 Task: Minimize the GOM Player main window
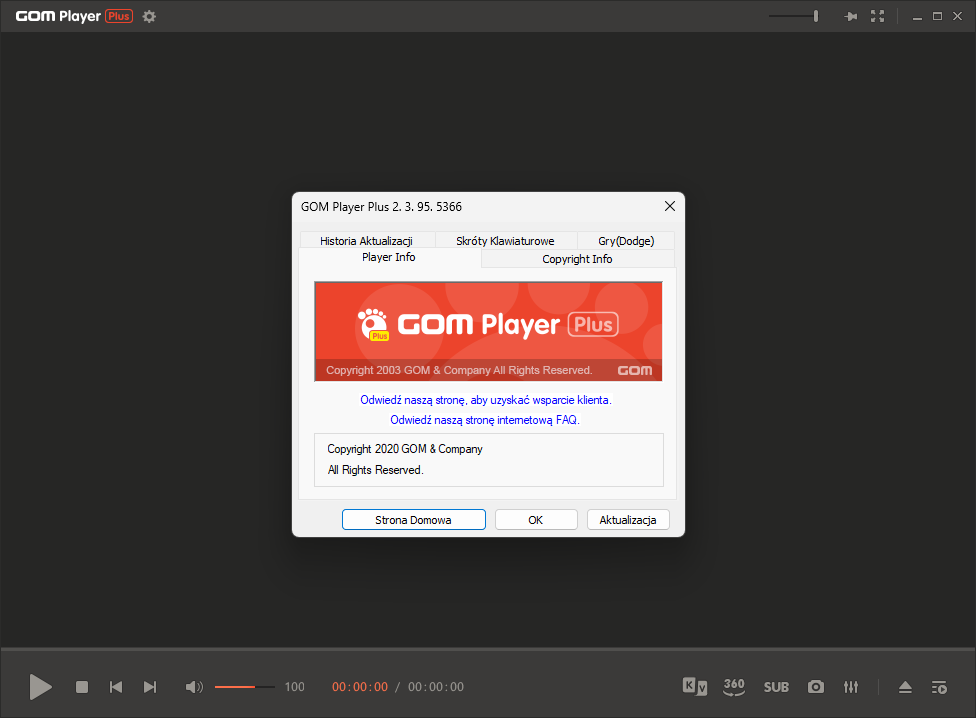pyautogui.click(x=916, y=17)
